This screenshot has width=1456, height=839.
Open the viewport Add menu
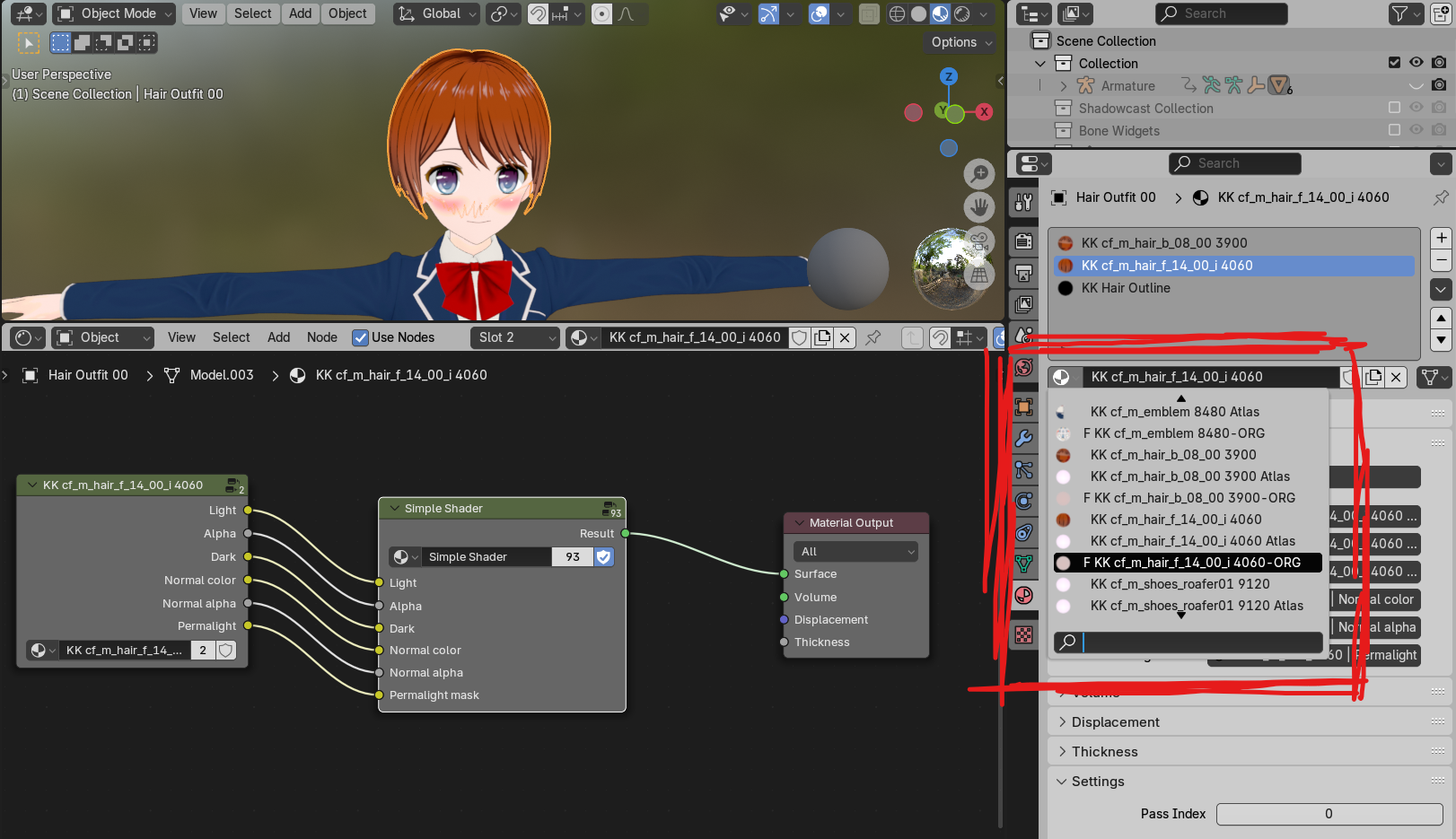pos(301,13)
